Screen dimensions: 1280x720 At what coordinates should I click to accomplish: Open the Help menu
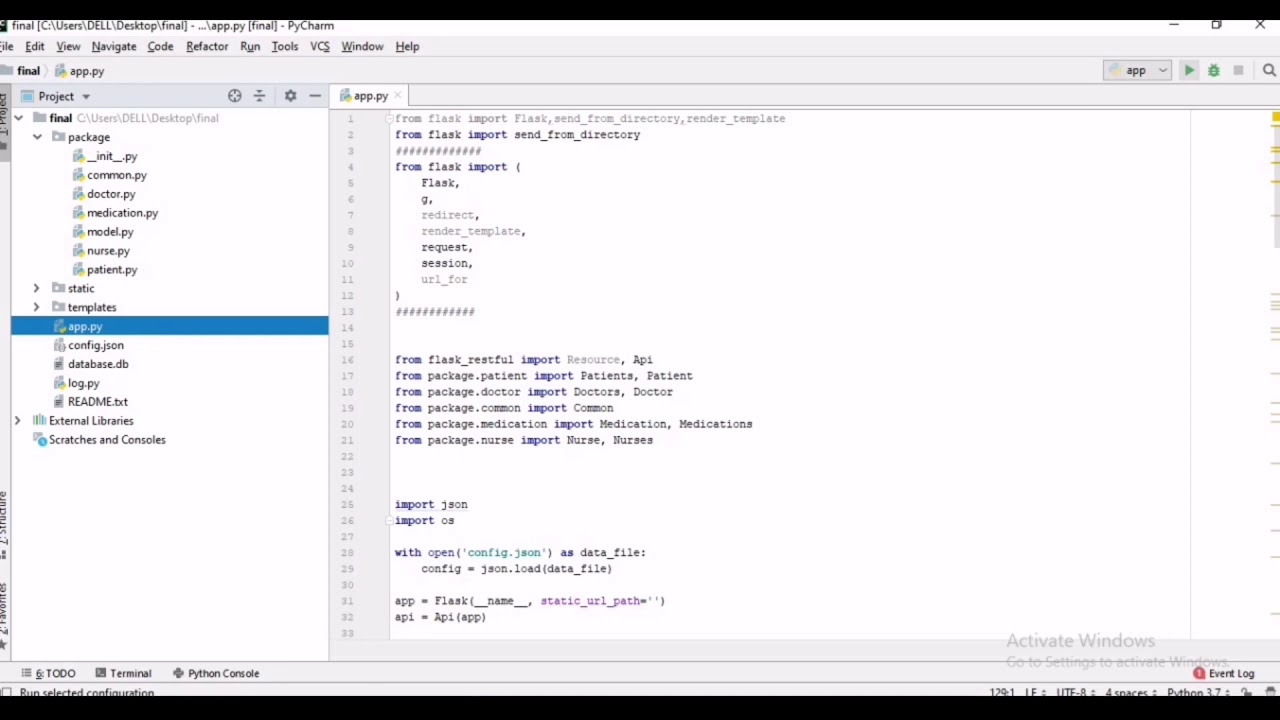click(x=407, y=46)
